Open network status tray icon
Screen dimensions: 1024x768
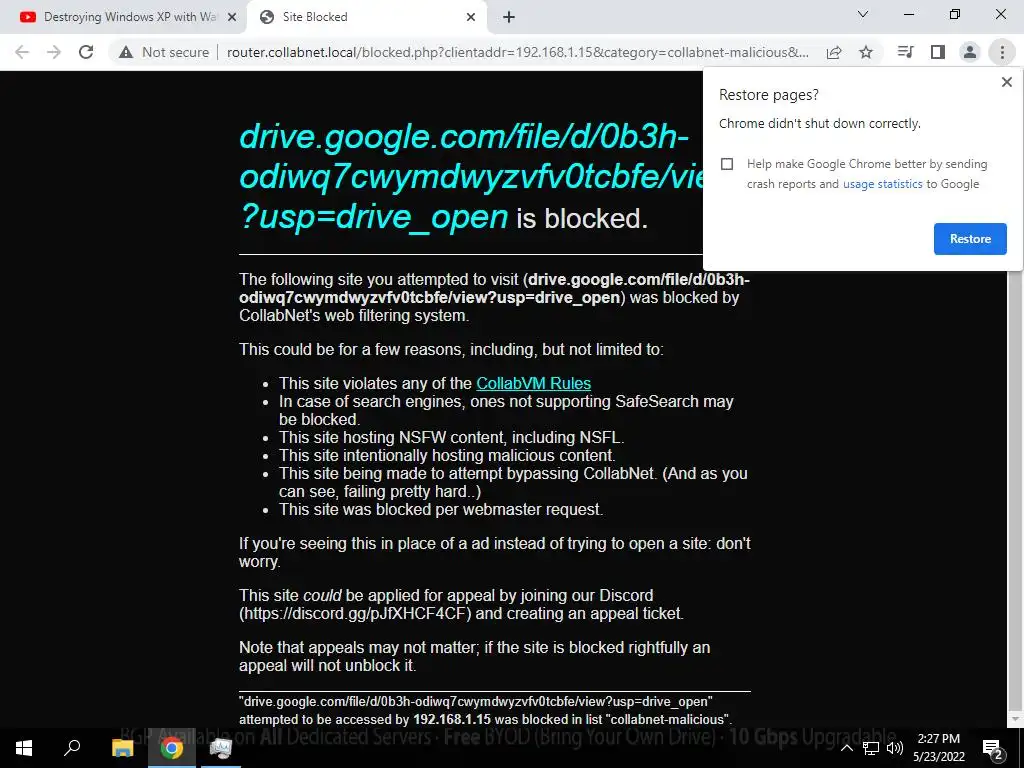tap(870, 748)
